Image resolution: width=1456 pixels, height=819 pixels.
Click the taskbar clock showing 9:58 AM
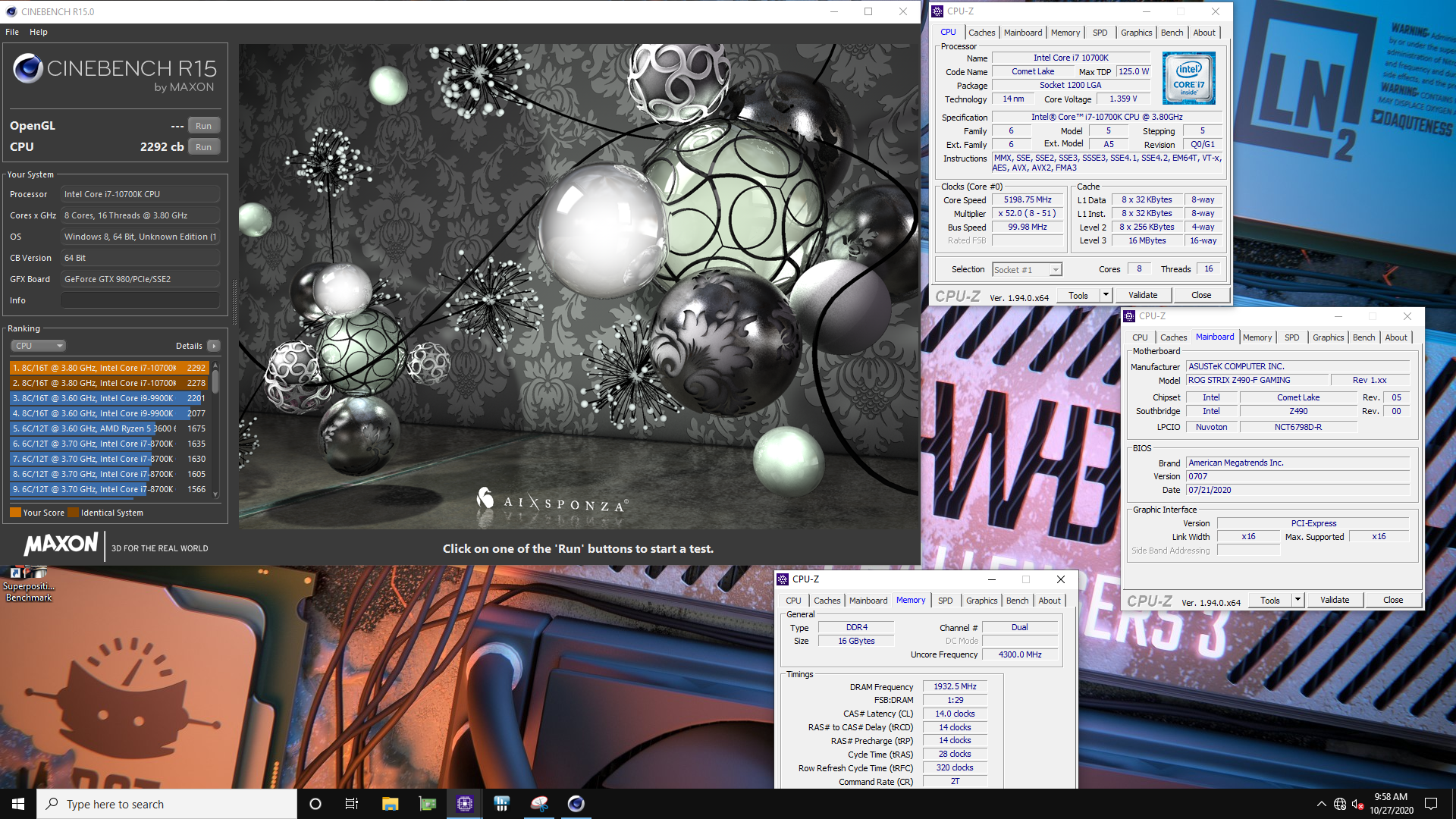tap(1391, 804)
